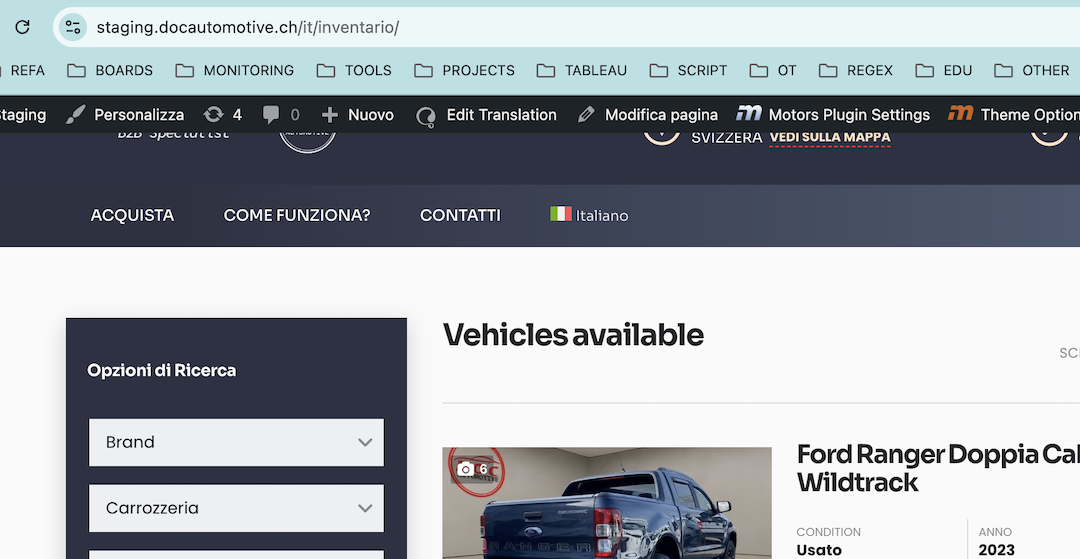This screenshot has width=1080, height=559.
Task: Open Motors Plugin Settings
Action: pos(833,114)
